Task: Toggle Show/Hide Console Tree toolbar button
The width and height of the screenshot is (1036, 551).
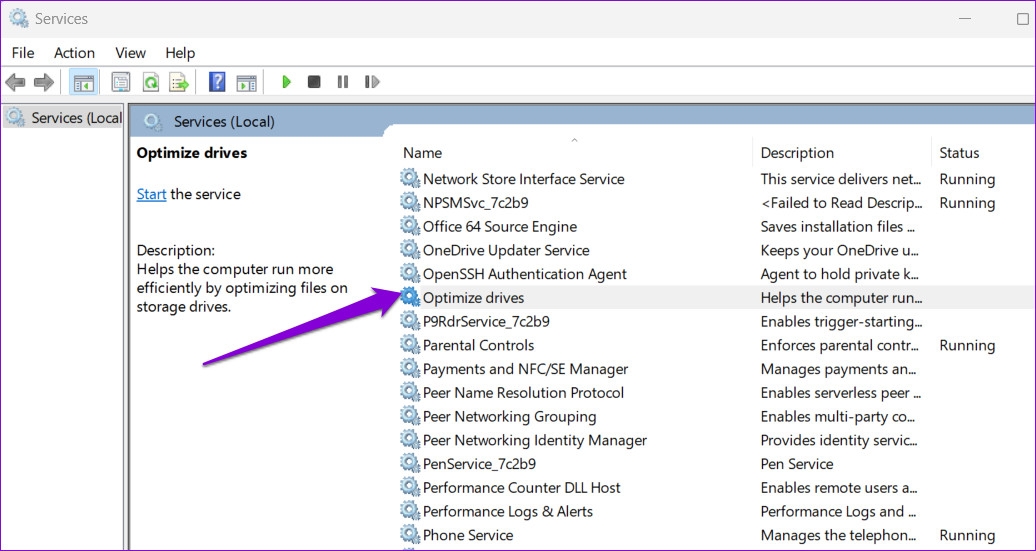Action: pyautogui.click(x=84, y=82)
